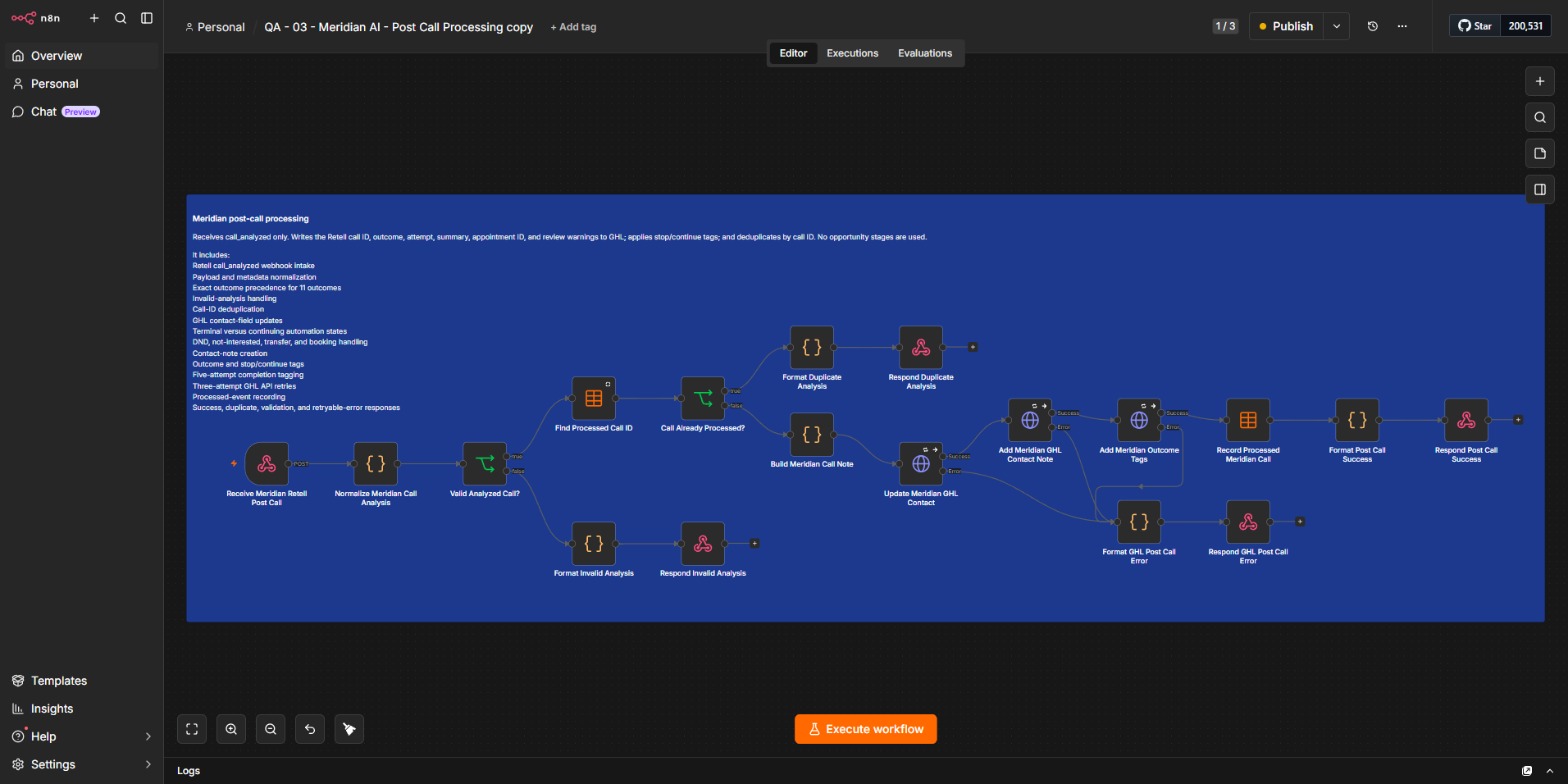The width and height of the screenshot is (1568, 784).
Task: Select the Record Processed Meridian Call node
Action: point(1248,421)
